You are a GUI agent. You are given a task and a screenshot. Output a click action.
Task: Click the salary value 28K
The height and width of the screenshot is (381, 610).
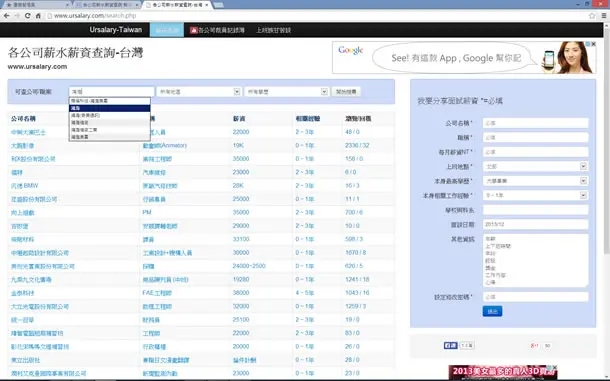(238, 186)
